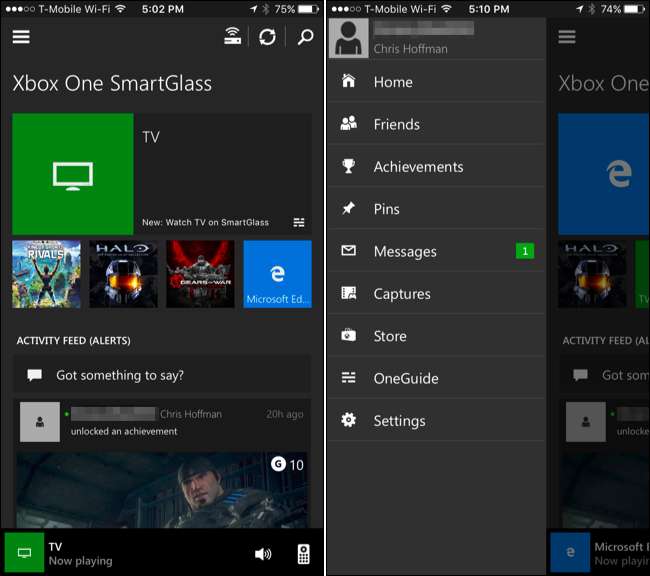
Task: Go to Achievements in the side menu
Action: click(418, 167)
